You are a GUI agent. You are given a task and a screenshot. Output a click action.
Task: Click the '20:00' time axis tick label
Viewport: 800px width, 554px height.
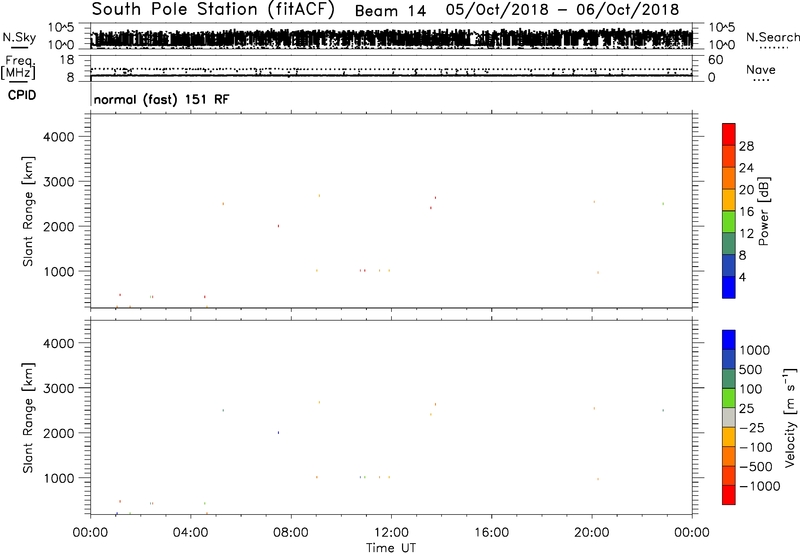tap(591, 533)
